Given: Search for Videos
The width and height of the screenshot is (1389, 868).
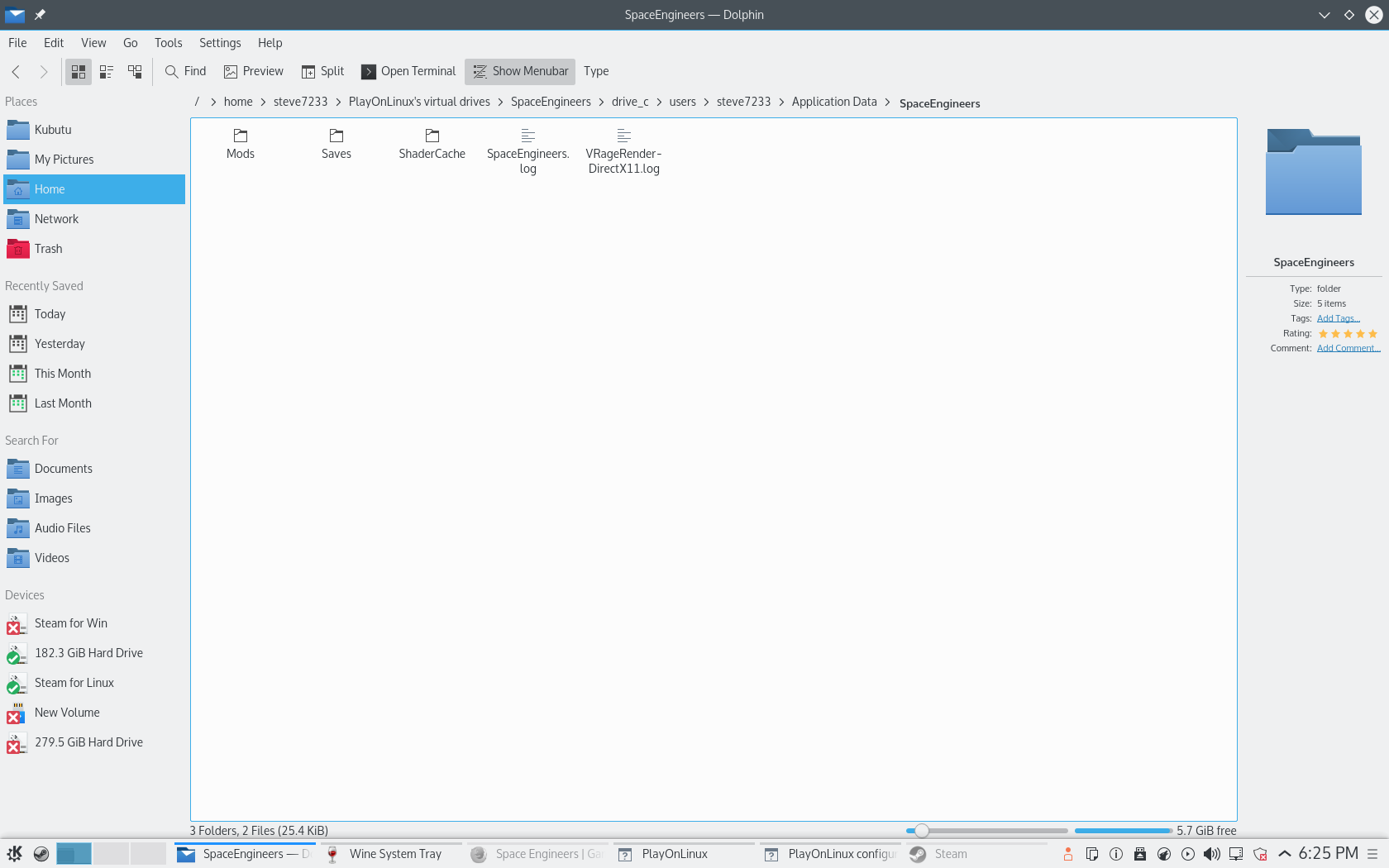Looking at the screenshot, I should [94, 558].
